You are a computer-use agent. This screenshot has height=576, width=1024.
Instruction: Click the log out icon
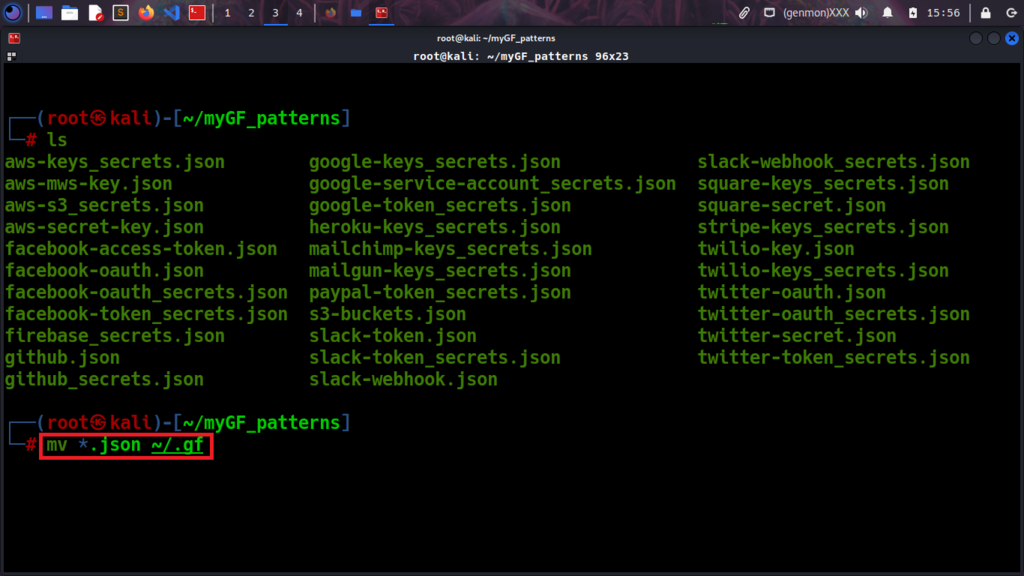click(1008, 13)
